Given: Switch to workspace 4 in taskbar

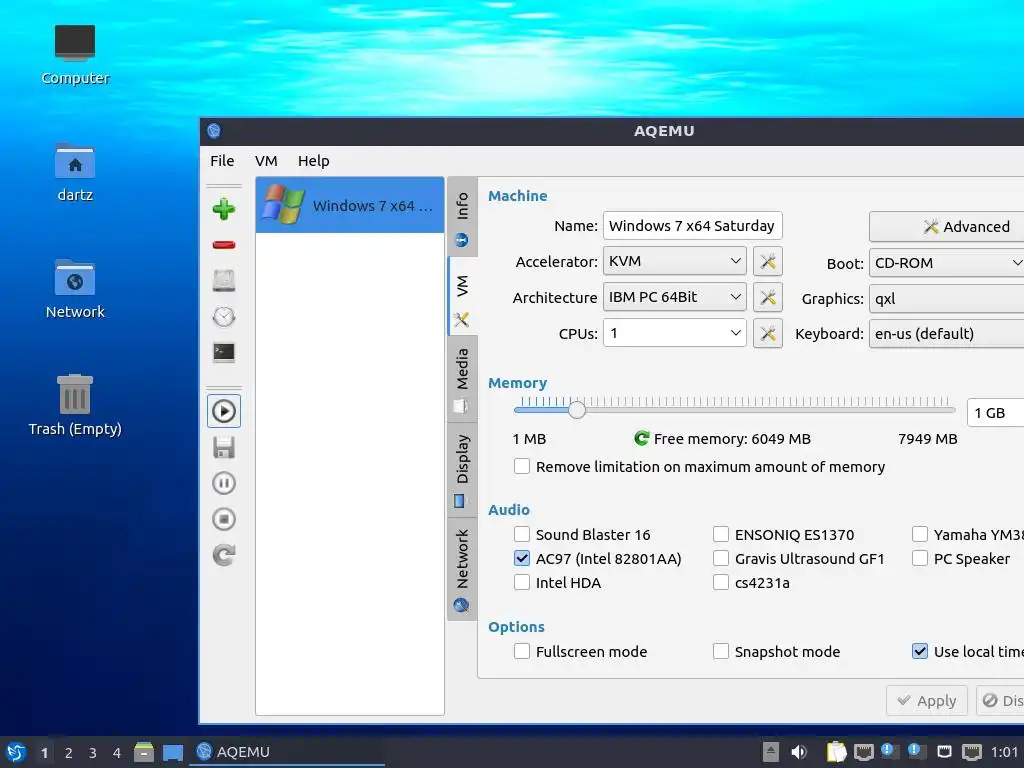Looking at the screenshot, I should click(x=117, y=753).
